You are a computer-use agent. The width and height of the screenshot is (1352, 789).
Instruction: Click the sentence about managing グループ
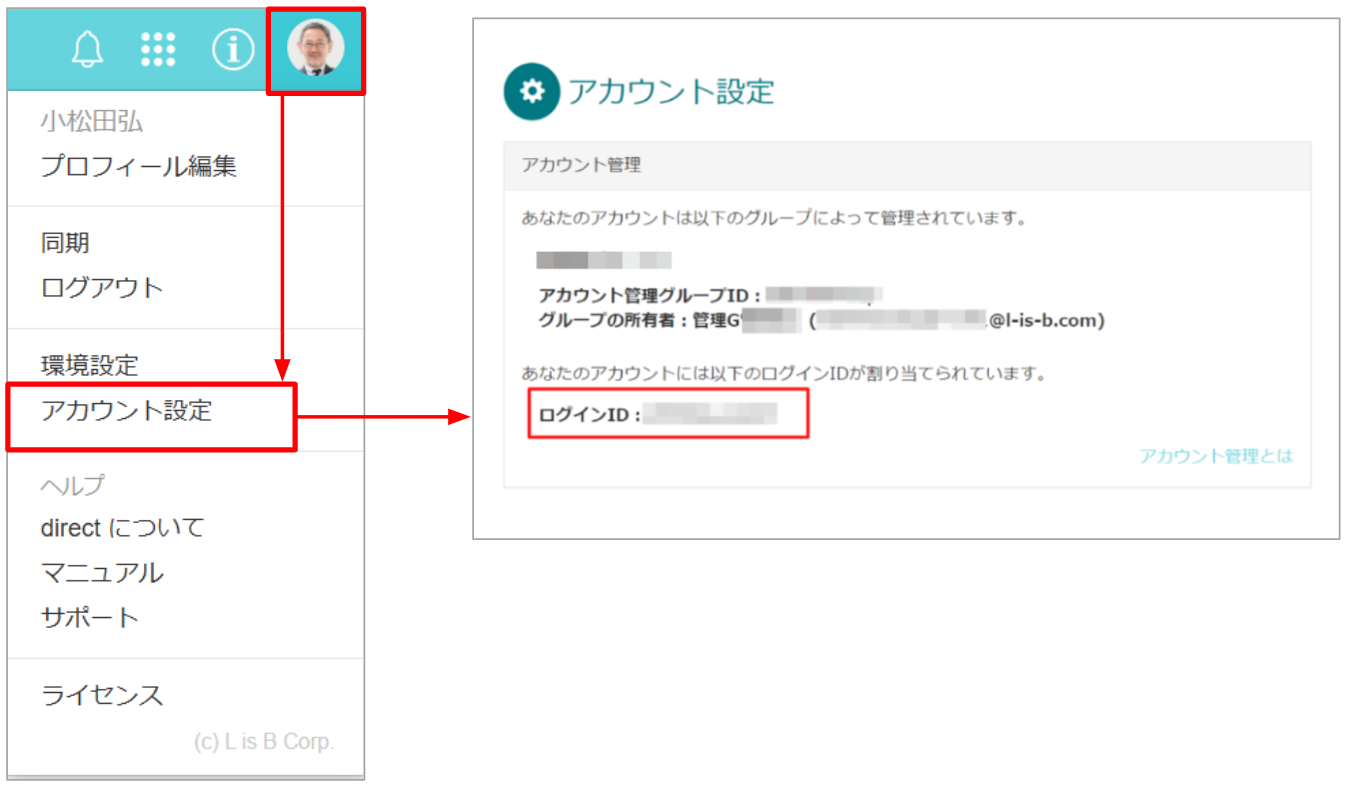coord(775,217)
